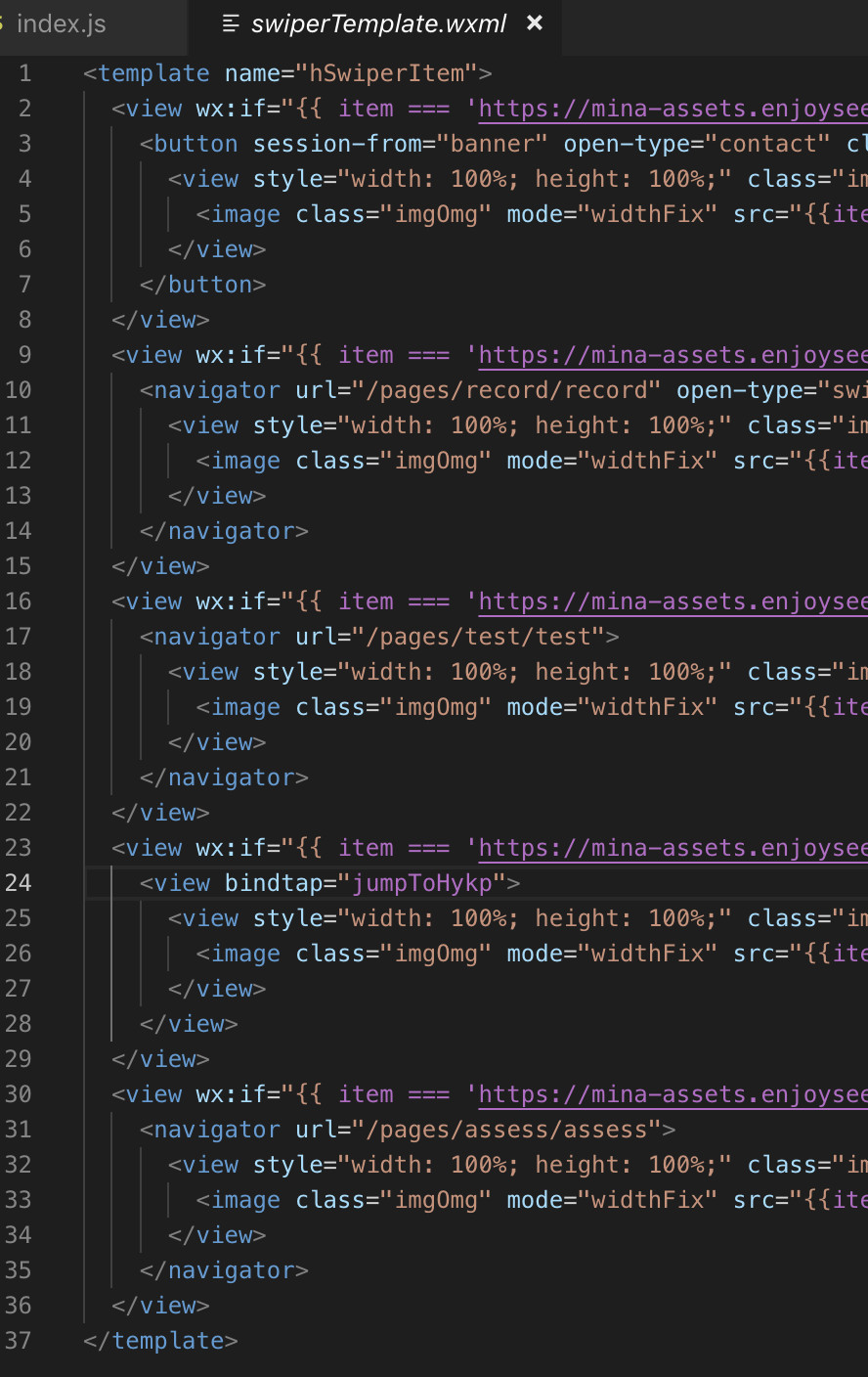The height and width of the screenshot is (1377, 868).
Task: Click </navigator> closing tag on line 14
Action: [225, 531]
